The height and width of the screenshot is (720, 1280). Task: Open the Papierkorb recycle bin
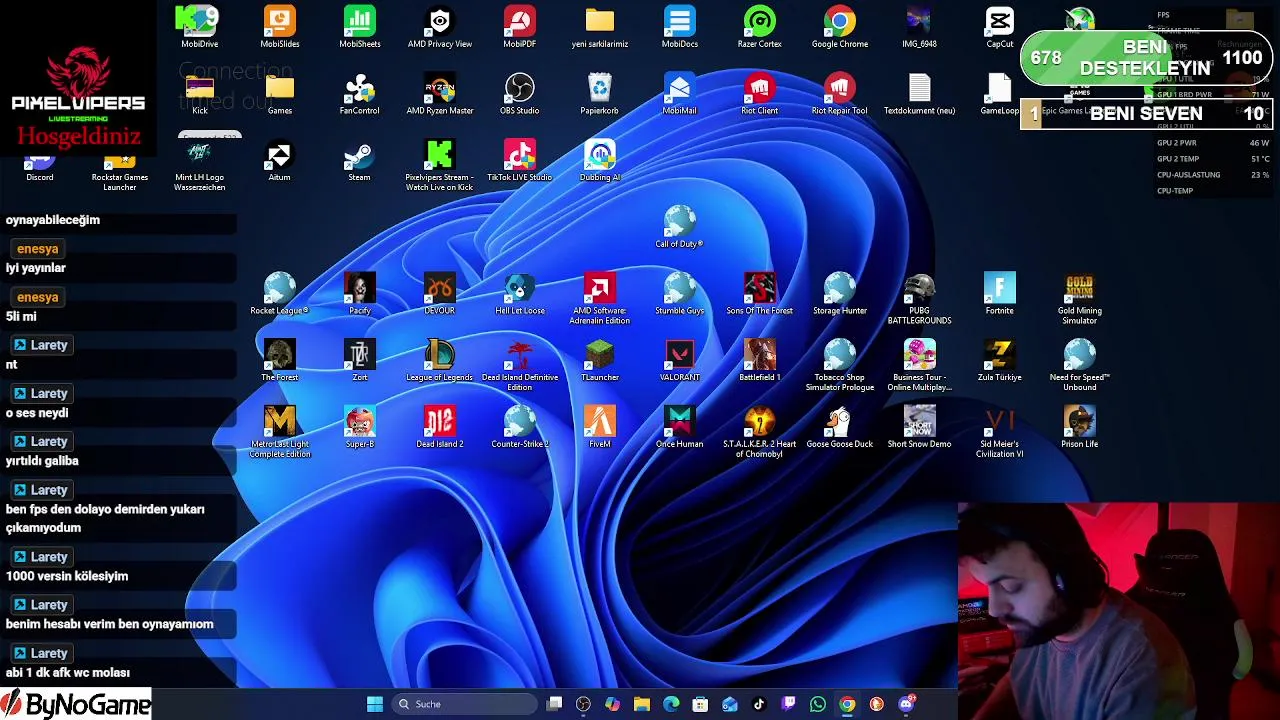[600, 94]
